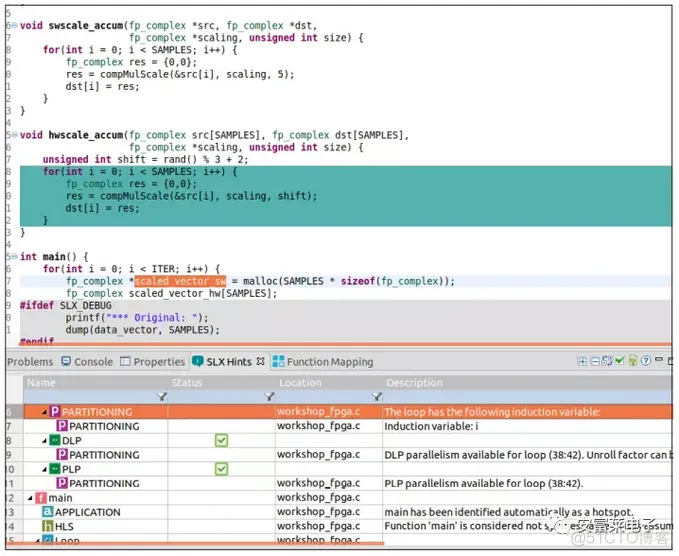
Task: Click the Location column filter funnel
Action: tap(377, 397)
